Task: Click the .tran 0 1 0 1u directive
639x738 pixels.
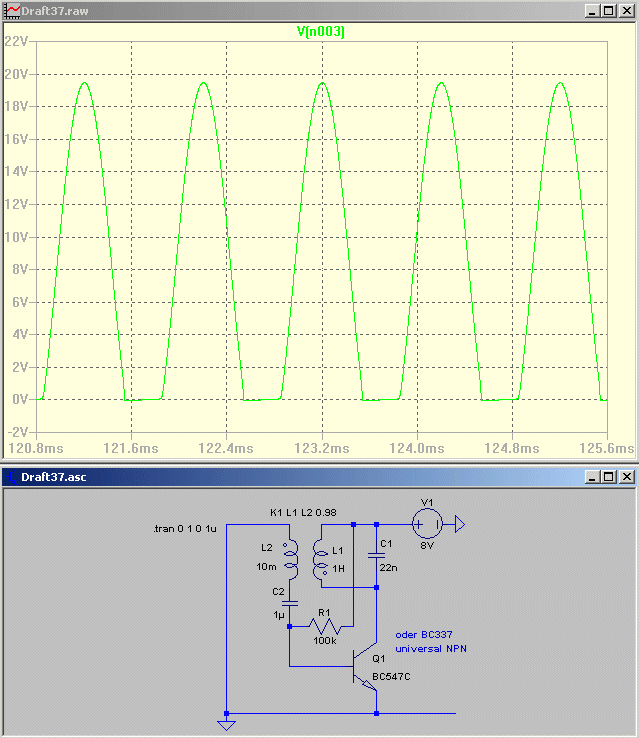Action: tap(185, 529)
